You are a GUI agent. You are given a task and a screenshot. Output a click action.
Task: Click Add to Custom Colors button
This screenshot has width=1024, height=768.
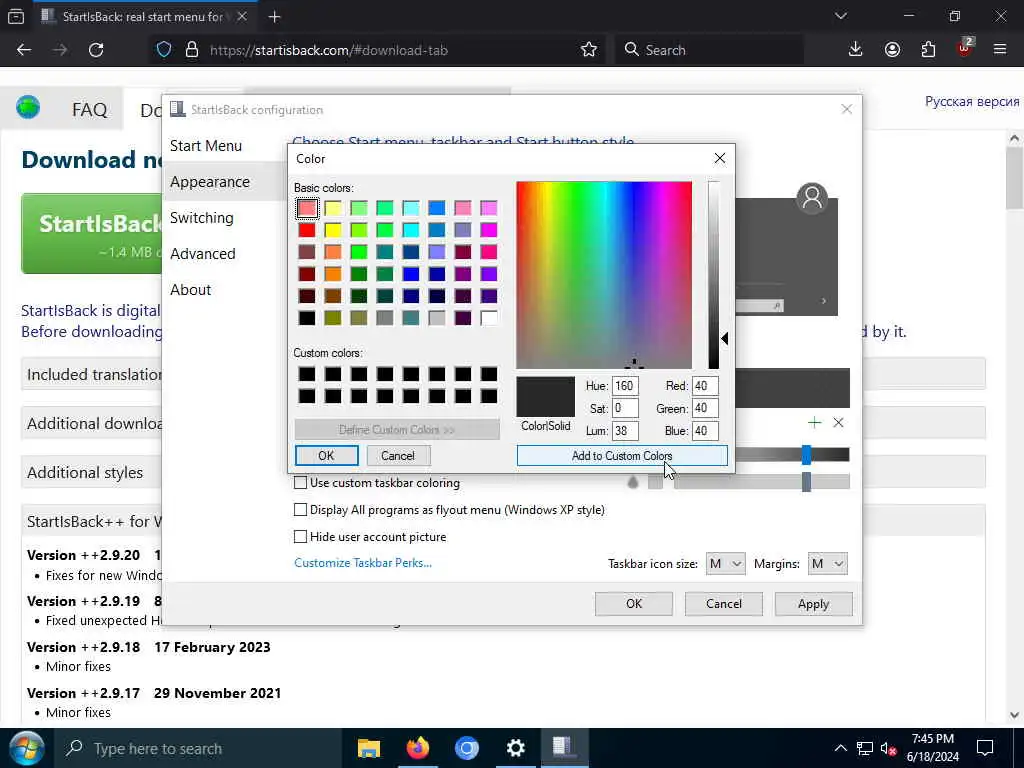(622, 456)
